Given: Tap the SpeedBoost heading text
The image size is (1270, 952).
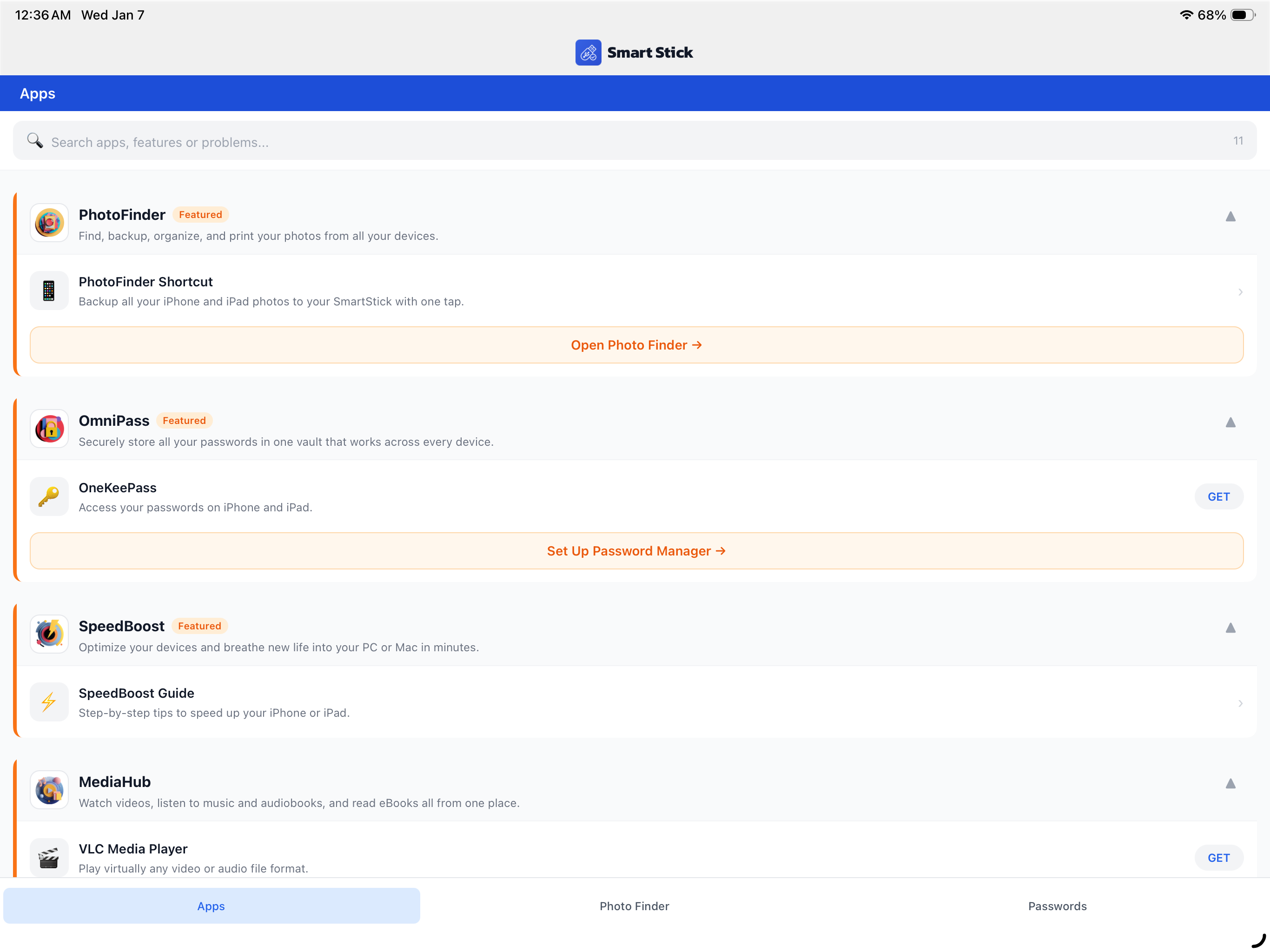Looking at the screenshot, I should point(122,627).
